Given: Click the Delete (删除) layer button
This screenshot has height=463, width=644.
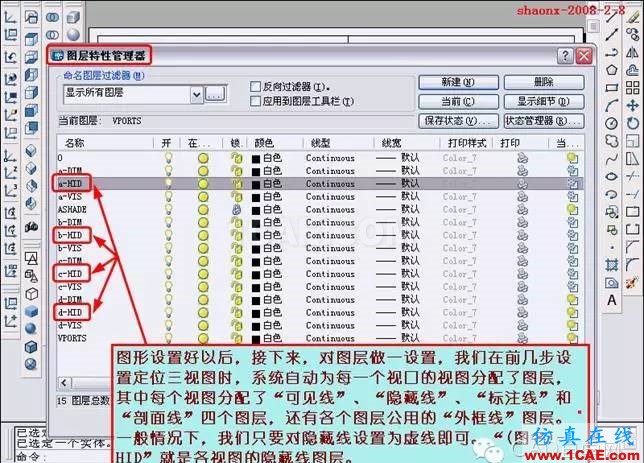Looking at the screenshot, I should coord(544,82).
